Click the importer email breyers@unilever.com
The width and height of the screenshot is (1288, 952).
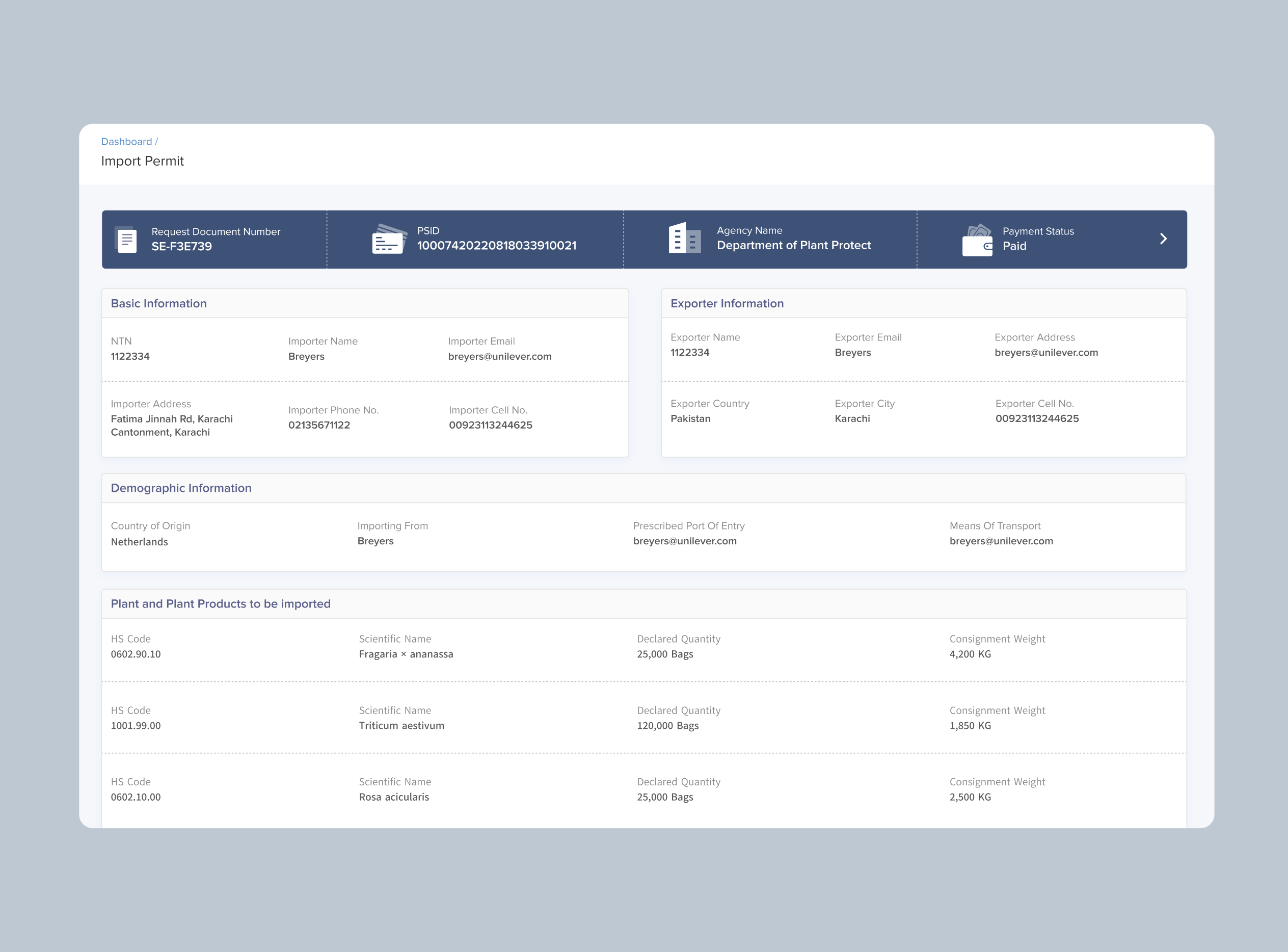[499, 357]
